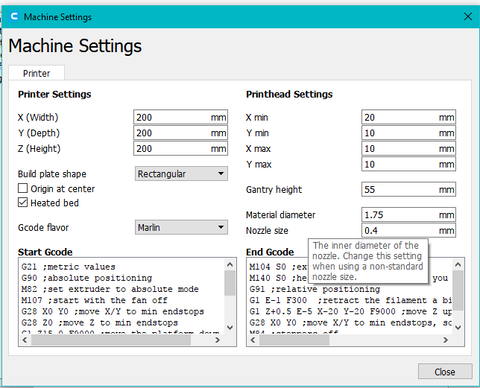Close the Machine Settings window with X
The height and width of the screenshot is (388, 480).
(468, 16)
